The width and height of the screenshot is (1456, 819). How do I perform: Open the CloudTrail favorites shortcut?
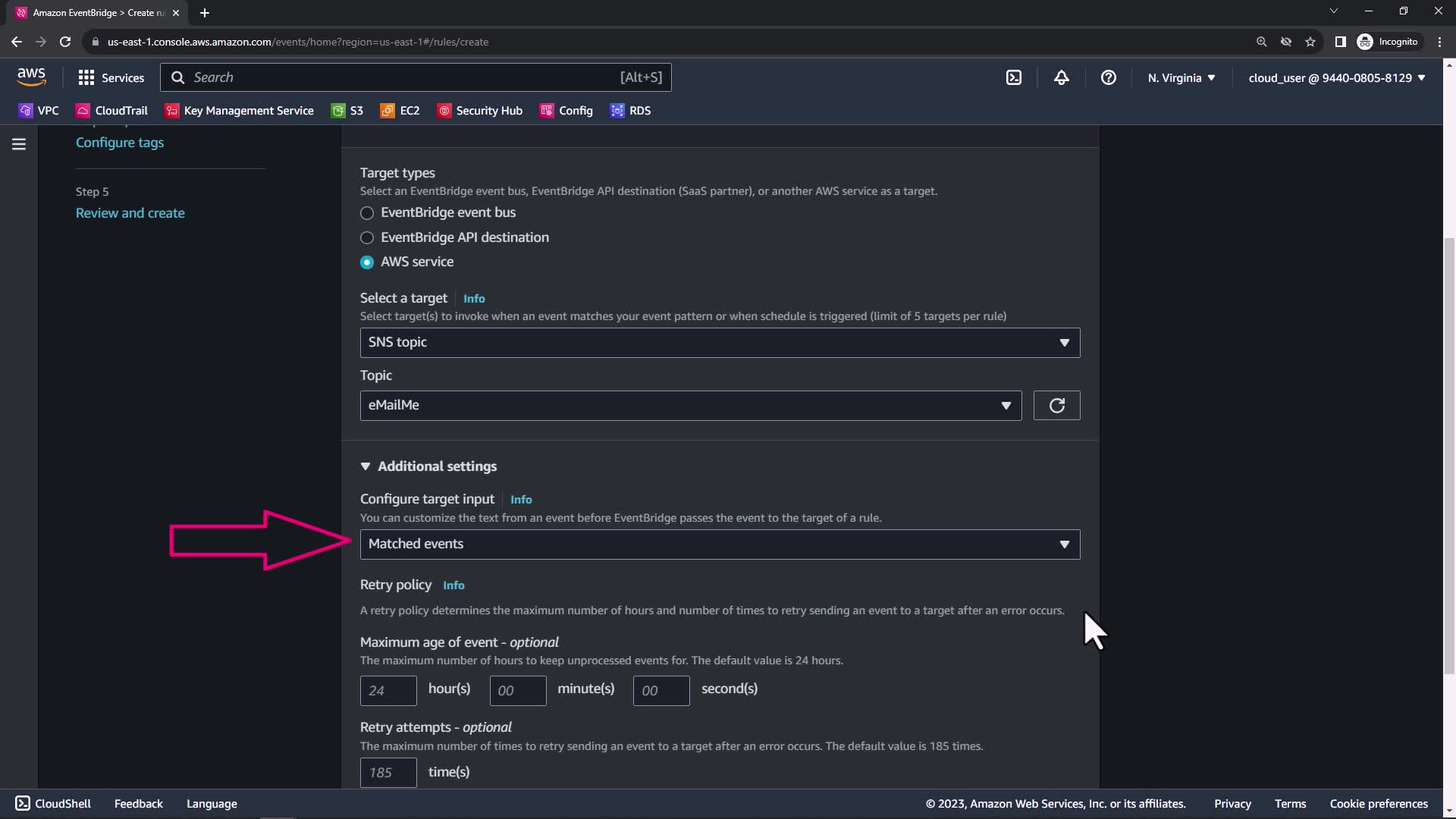coord(111,111)
